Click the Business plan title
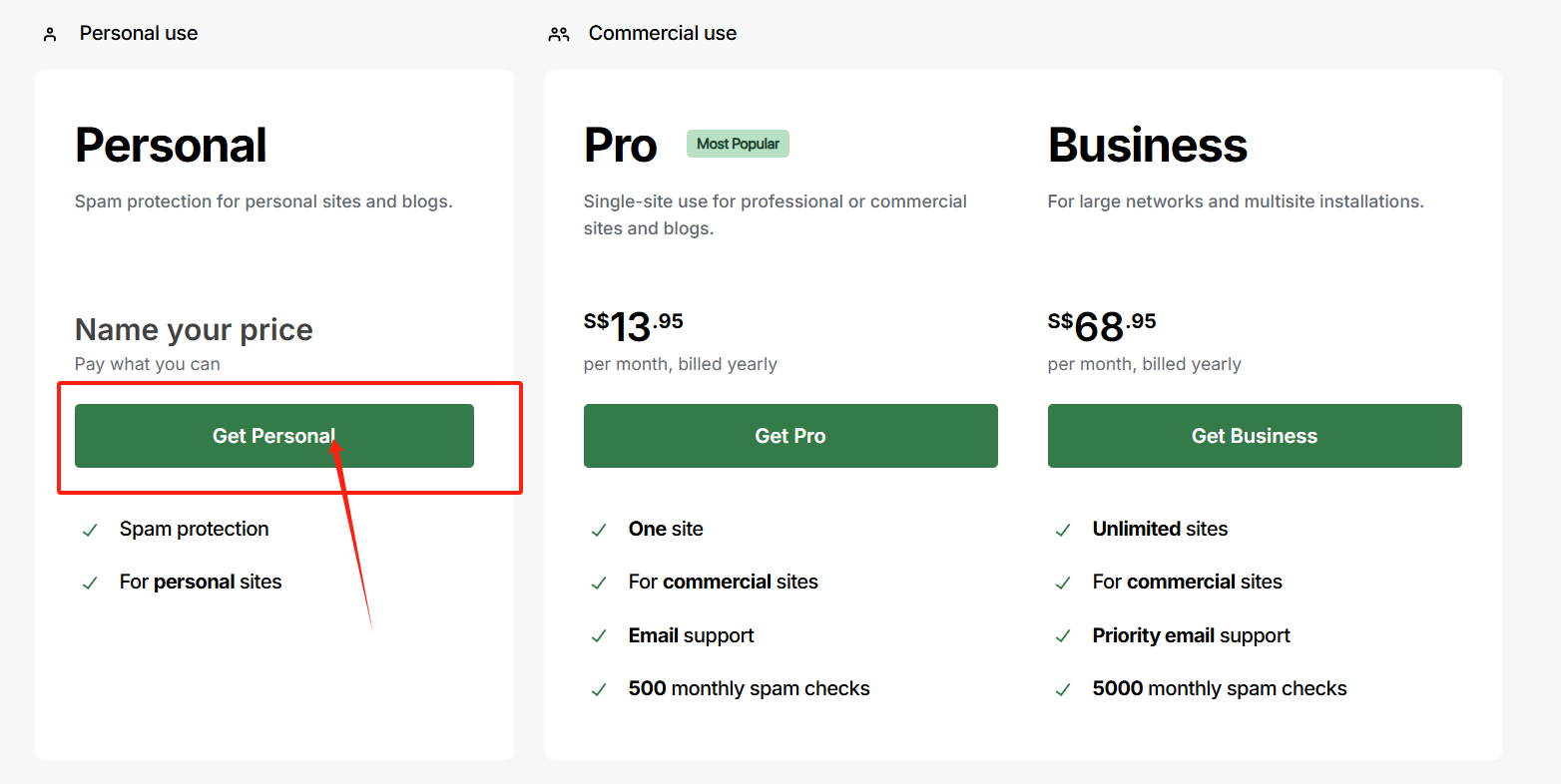1561x784 pixels. click(x=1147, y=146)
